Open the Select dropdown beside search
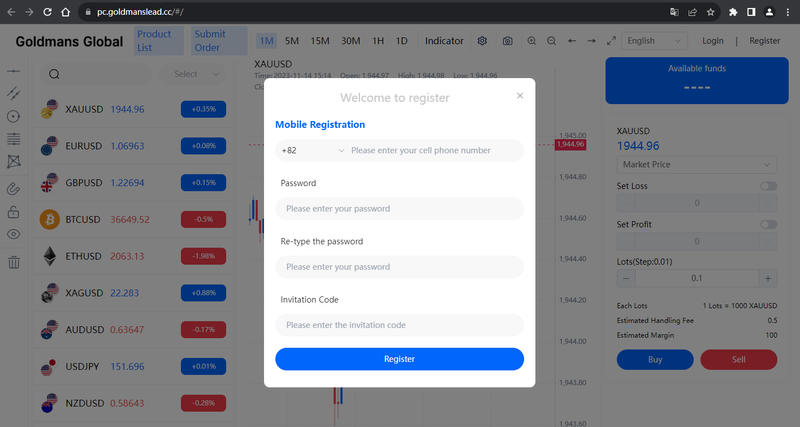The height and width of the screenshot is (427, 800). click(x=193, y=74)
